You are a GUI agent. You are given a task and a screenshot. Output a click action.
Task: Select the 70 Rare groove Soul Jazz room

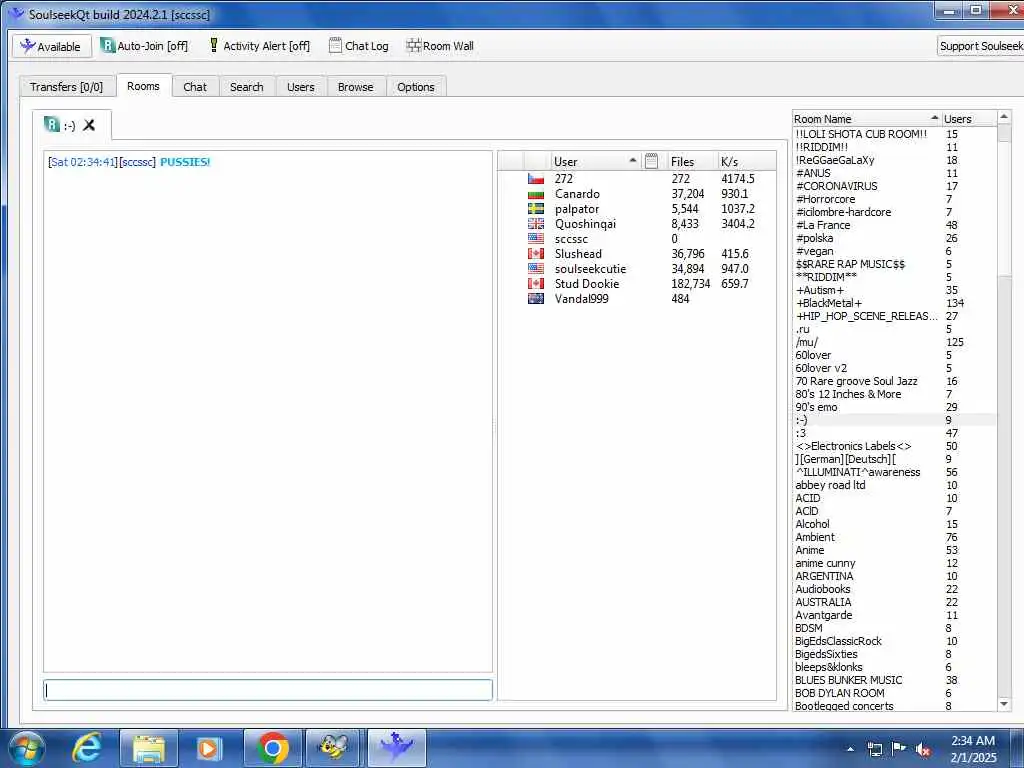[x=895, y=381]
